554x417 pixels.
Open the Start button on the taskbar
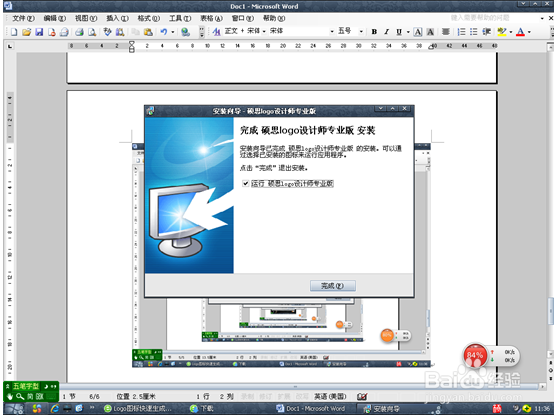click(x=14, y=409)
